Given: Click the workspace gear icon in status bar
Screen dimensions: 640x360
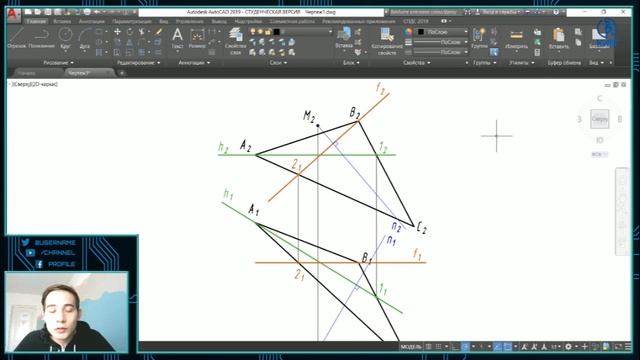Looking at the screenshot, I should (x=568, y=347).
